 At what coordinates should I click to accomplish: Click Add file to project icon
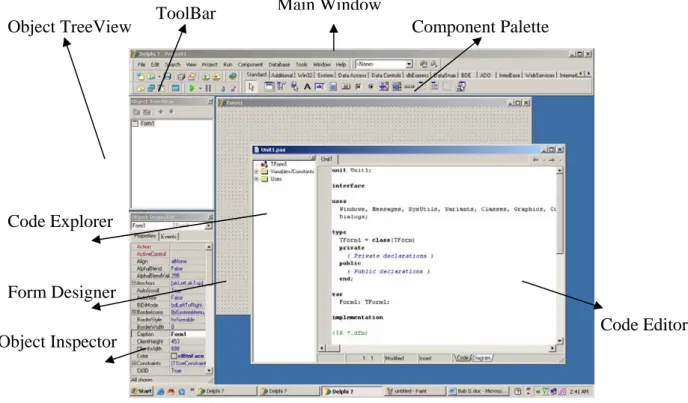tap(206, 76)
